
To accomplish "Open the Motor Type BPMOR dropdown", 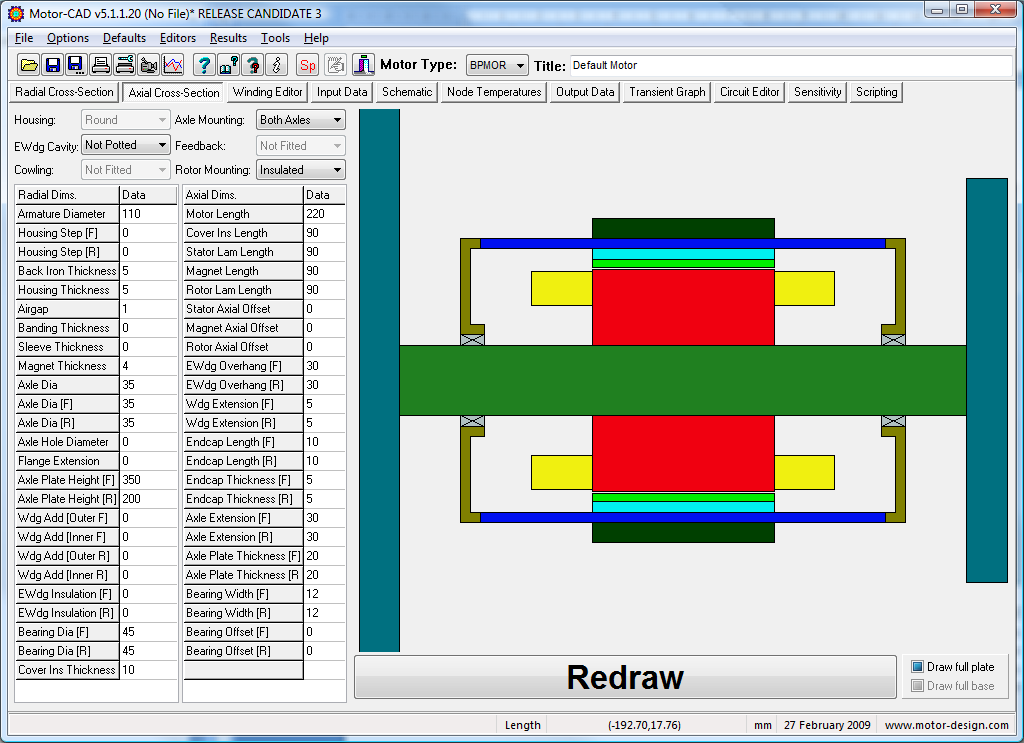I will [497, 65].
